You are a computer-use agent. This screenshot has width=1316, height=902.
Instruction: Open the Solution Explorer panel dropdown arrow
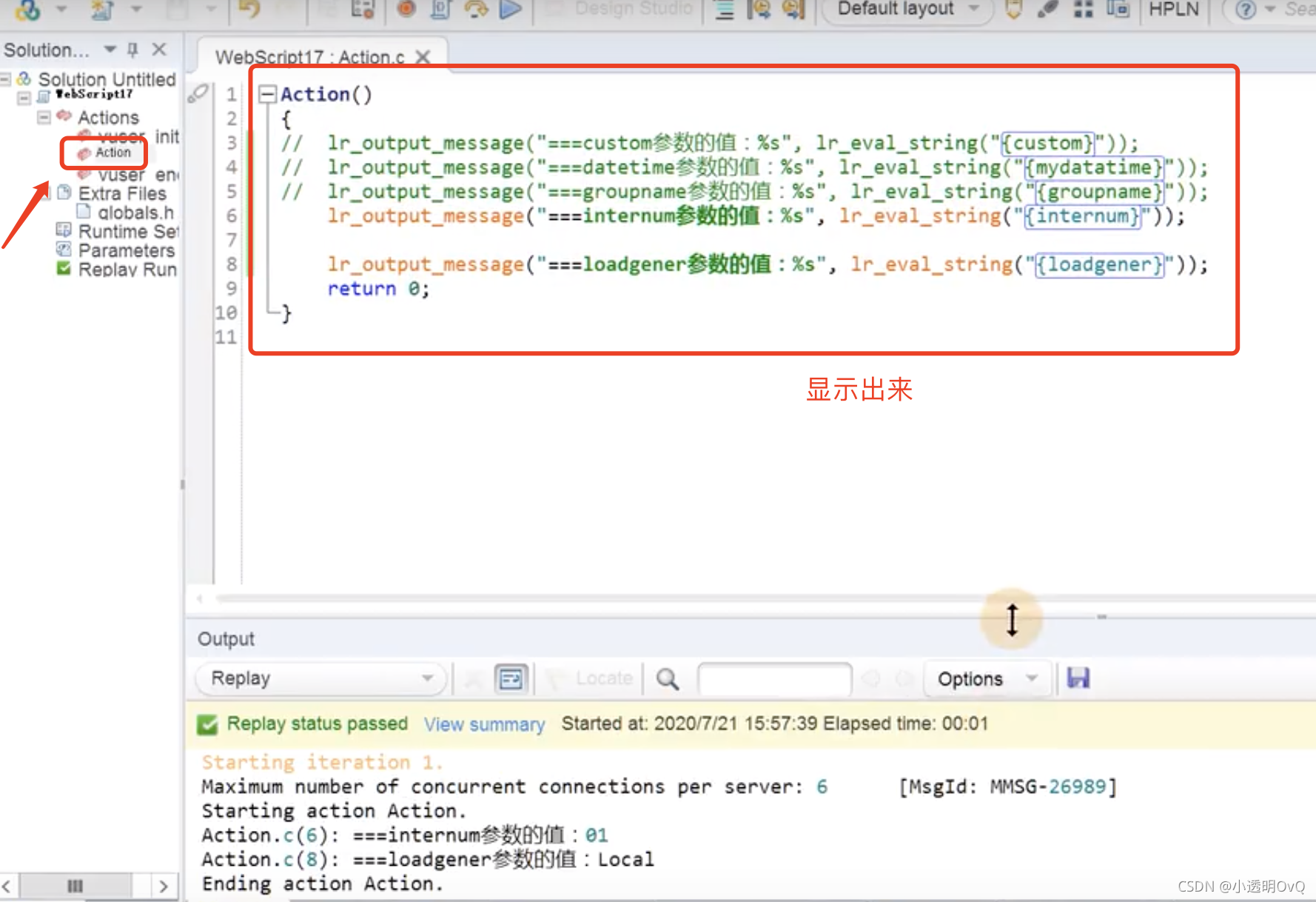[x=110, y=50]
